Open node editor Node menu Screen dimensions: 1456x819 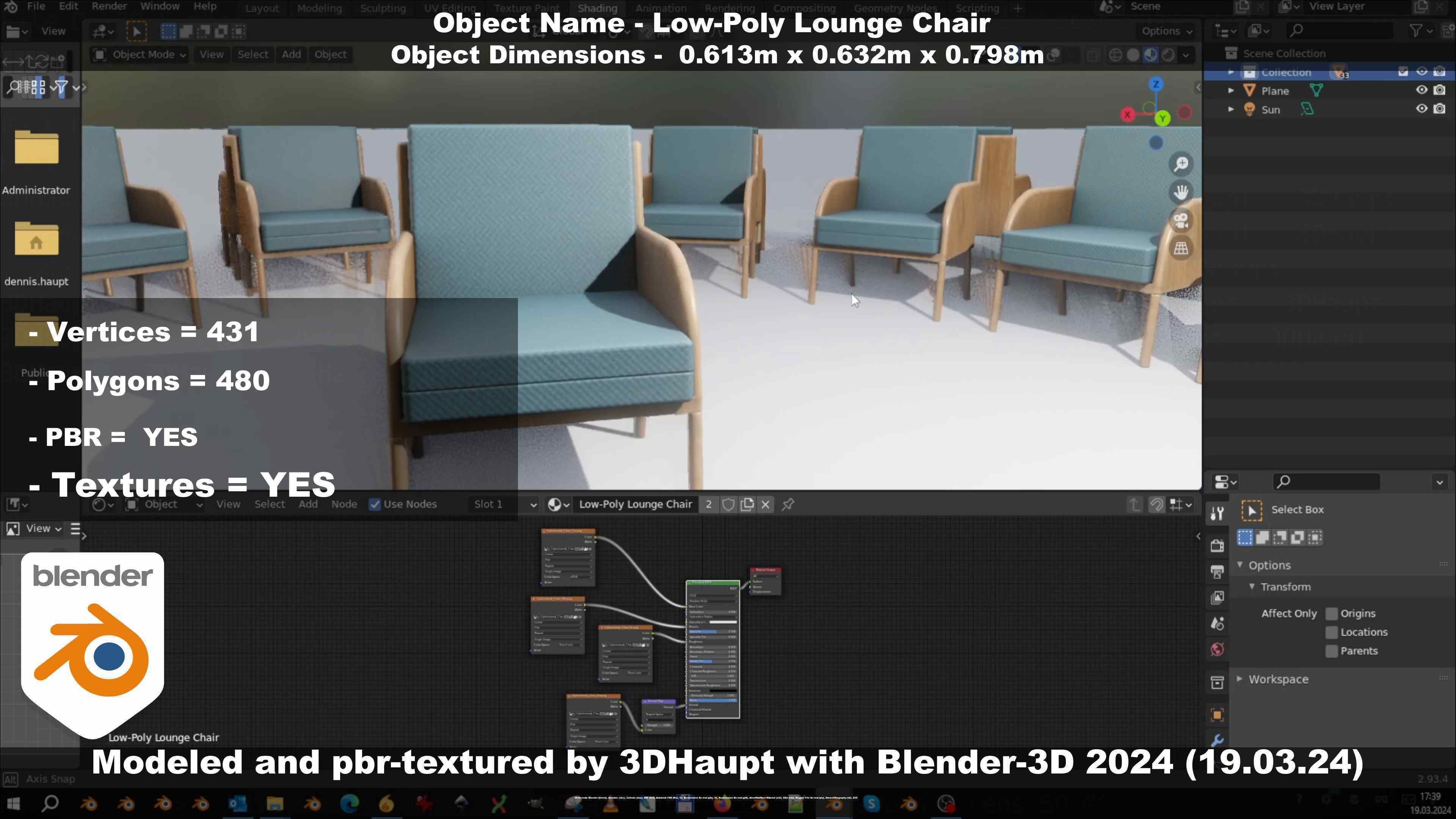coord(344,505)
